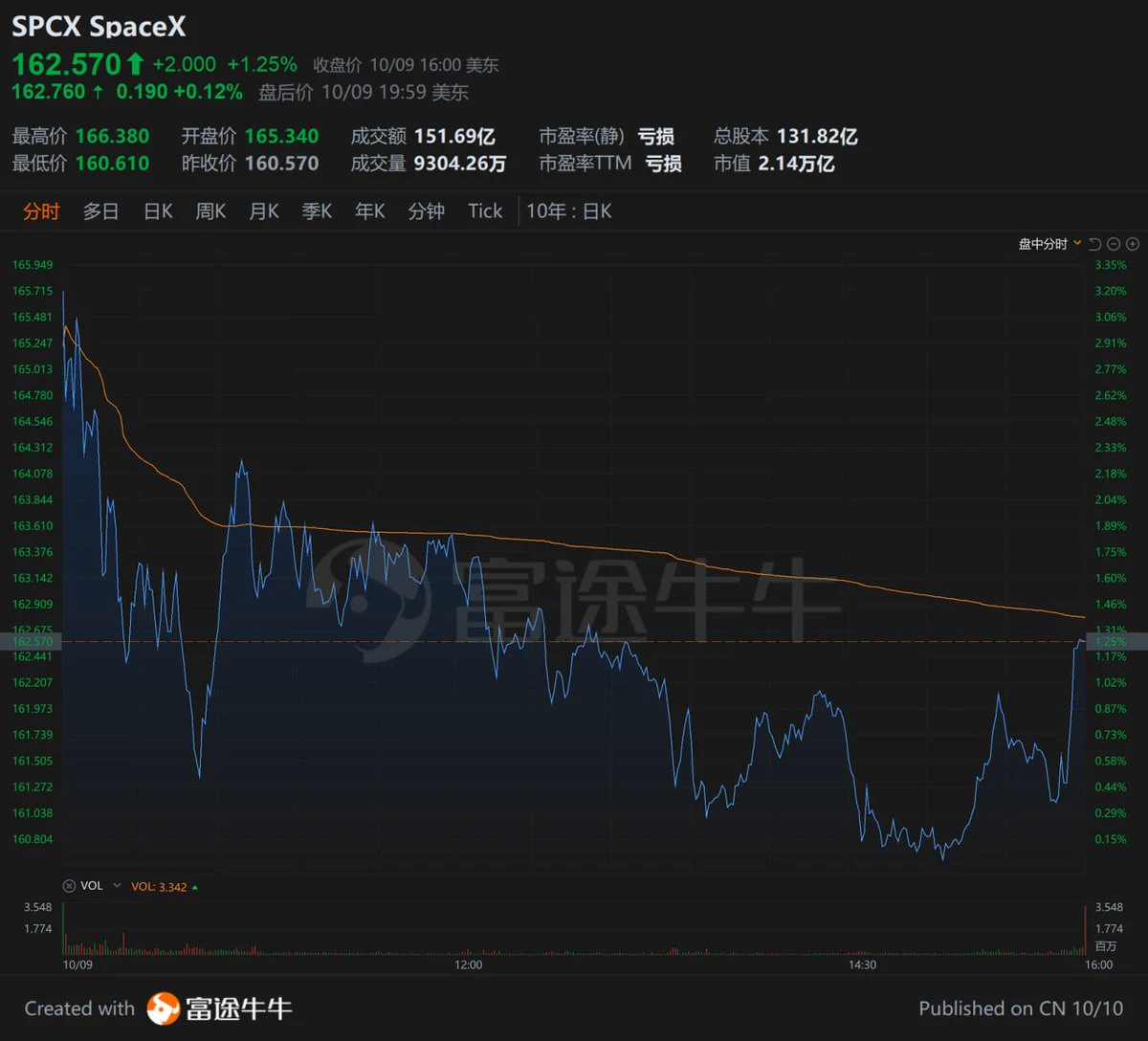
Task: Open the 分钟 chart tab
Action: pyautogui.click(x=426, y=211)
